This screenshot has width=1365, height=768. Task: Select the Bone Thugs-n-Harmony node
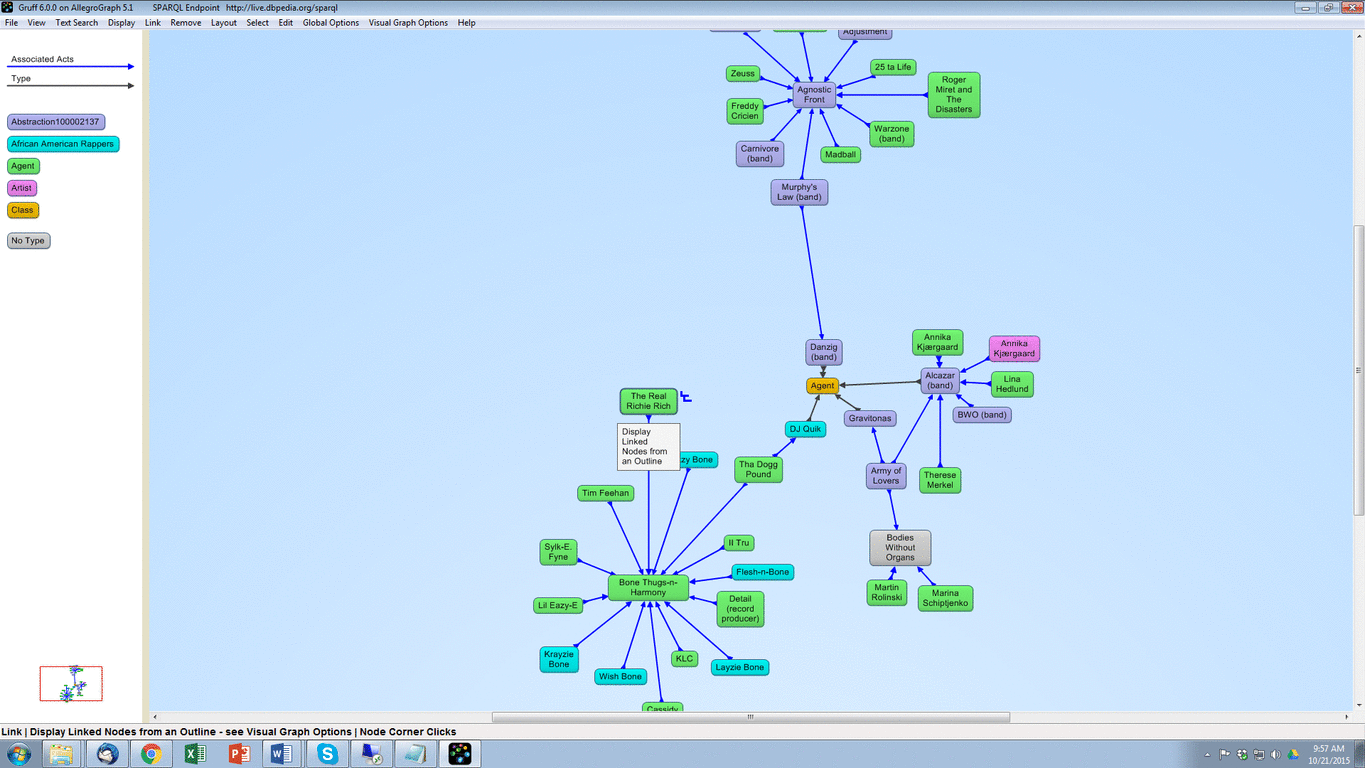tap(648, 587)
